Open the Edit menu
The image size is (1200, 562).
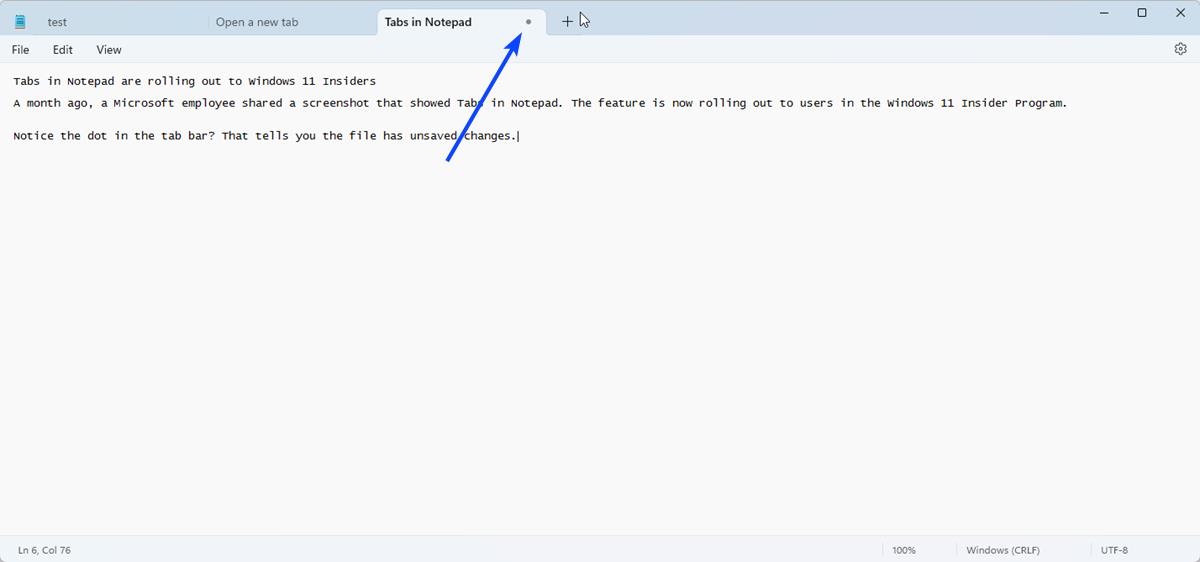tap(63, 49)
